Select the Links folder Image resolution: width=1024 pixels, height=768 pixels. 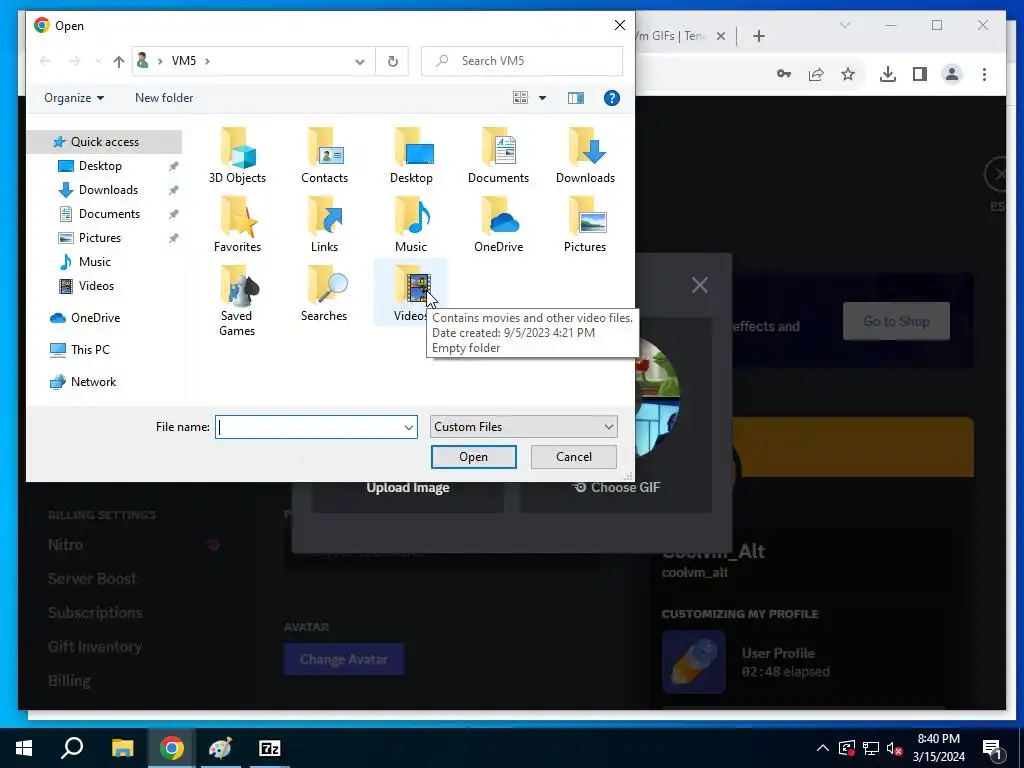(325, 225)
